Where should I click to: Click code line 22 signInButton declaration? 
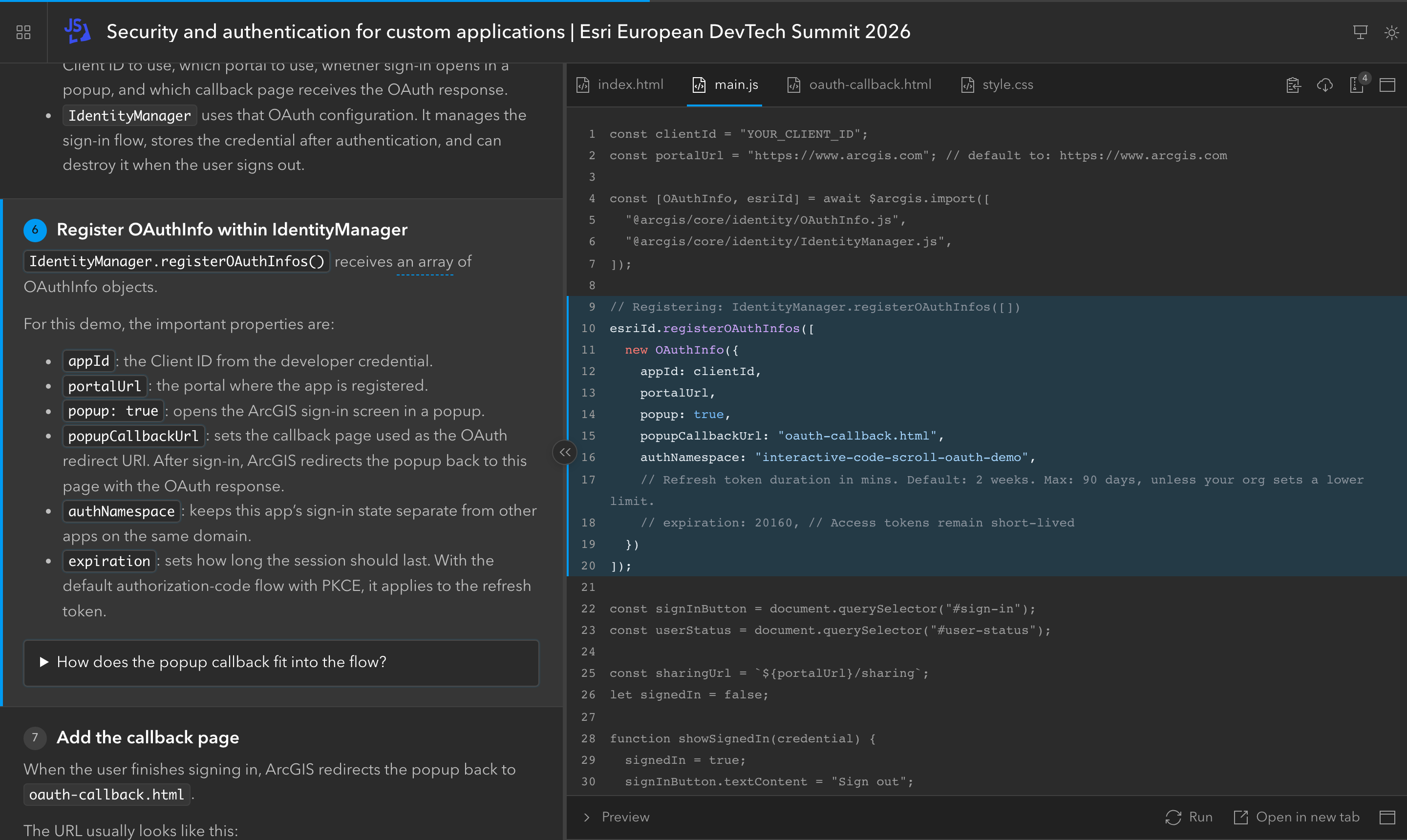[x=822, y=609]
